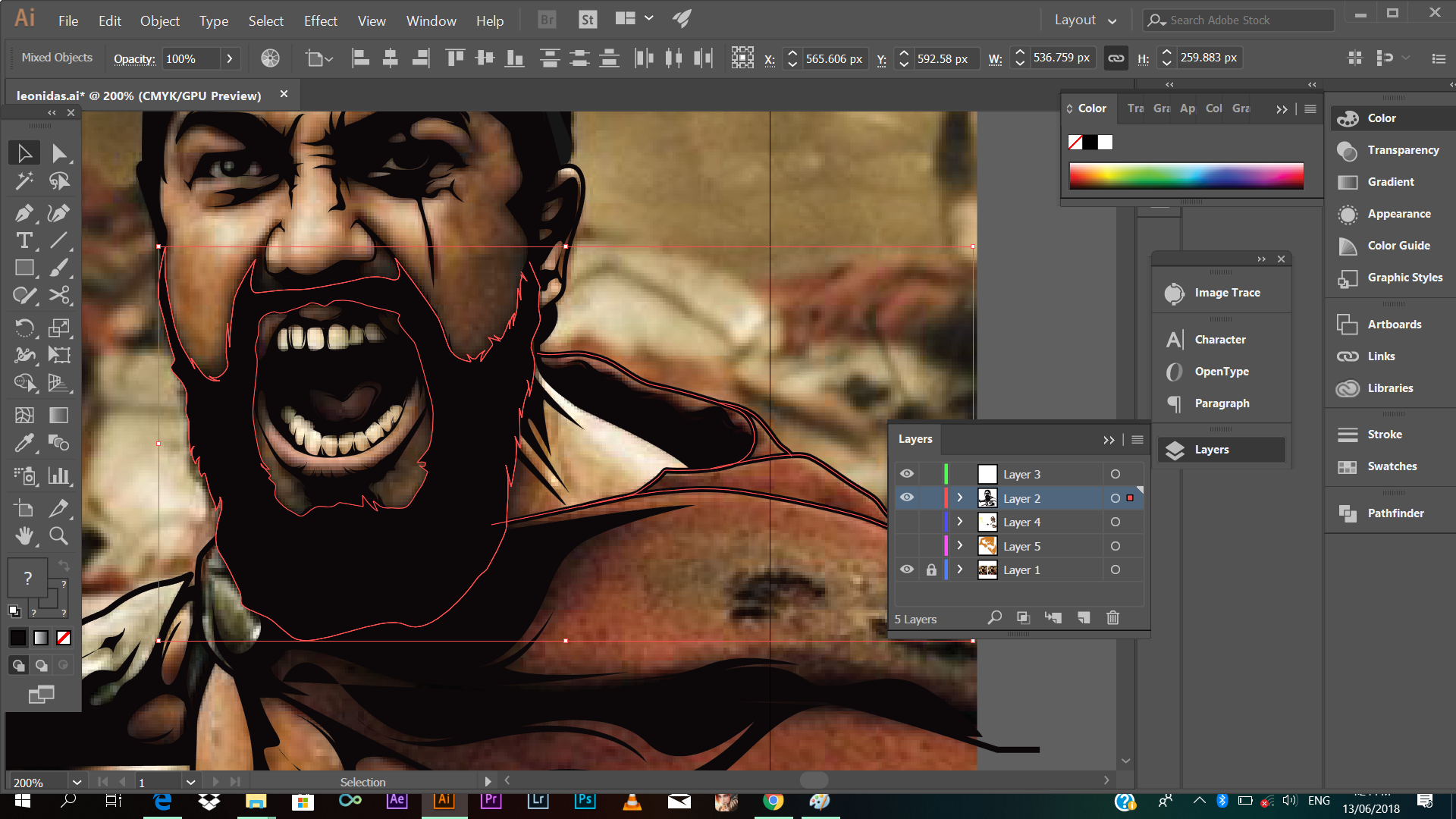Show Layer 4 via visibility box

click(907, 522)
